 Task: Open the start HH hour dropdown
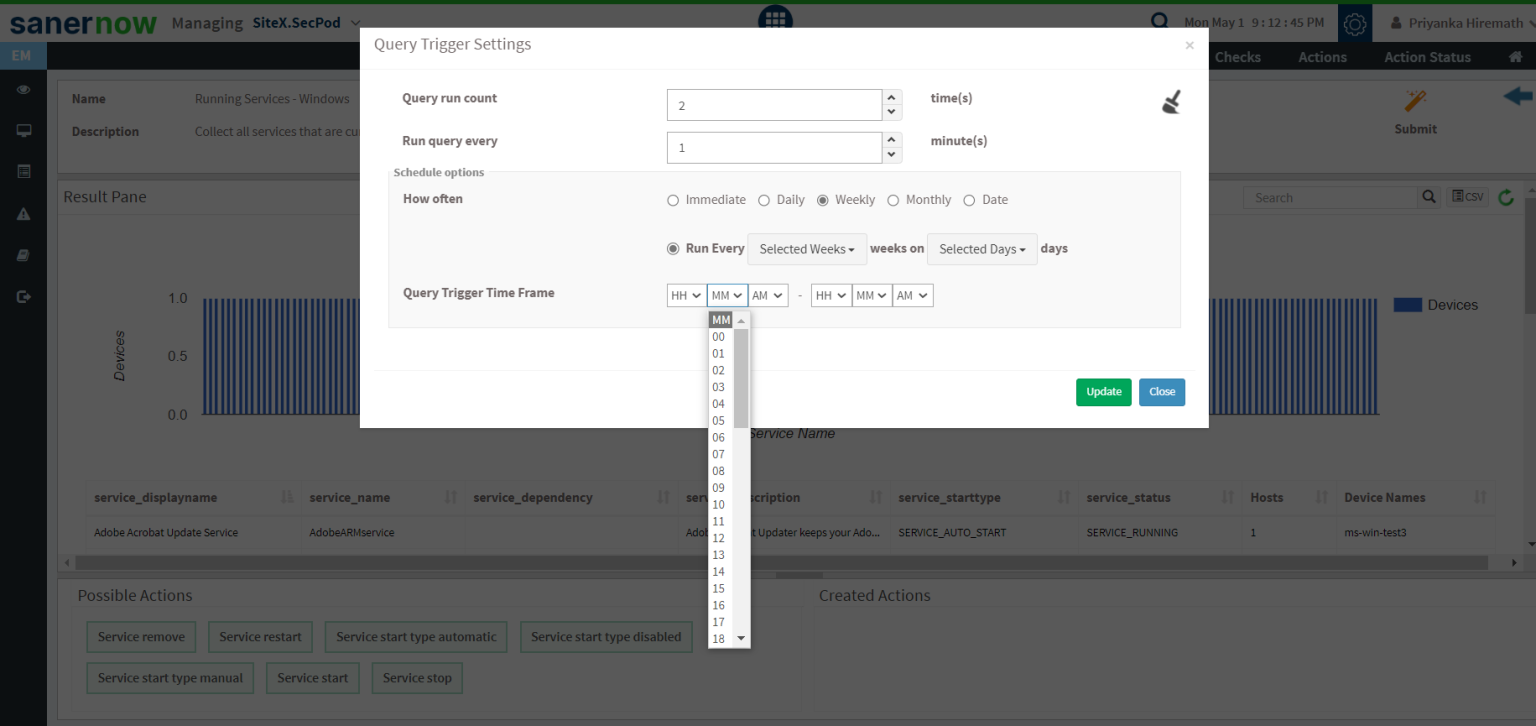click(686, 295)
